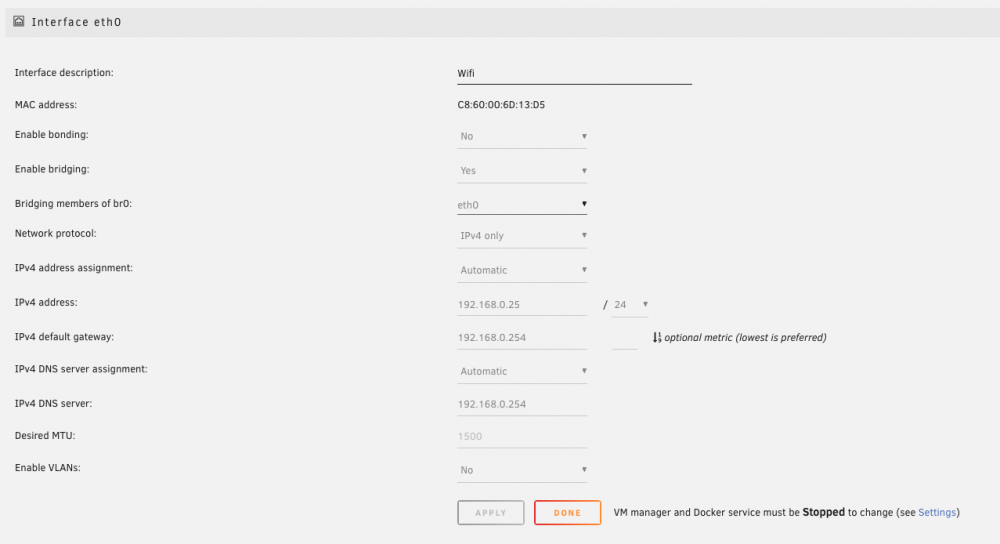Click the IPv4 address field 192.168.0.25
1000x544 pixels.
[522, 304]
